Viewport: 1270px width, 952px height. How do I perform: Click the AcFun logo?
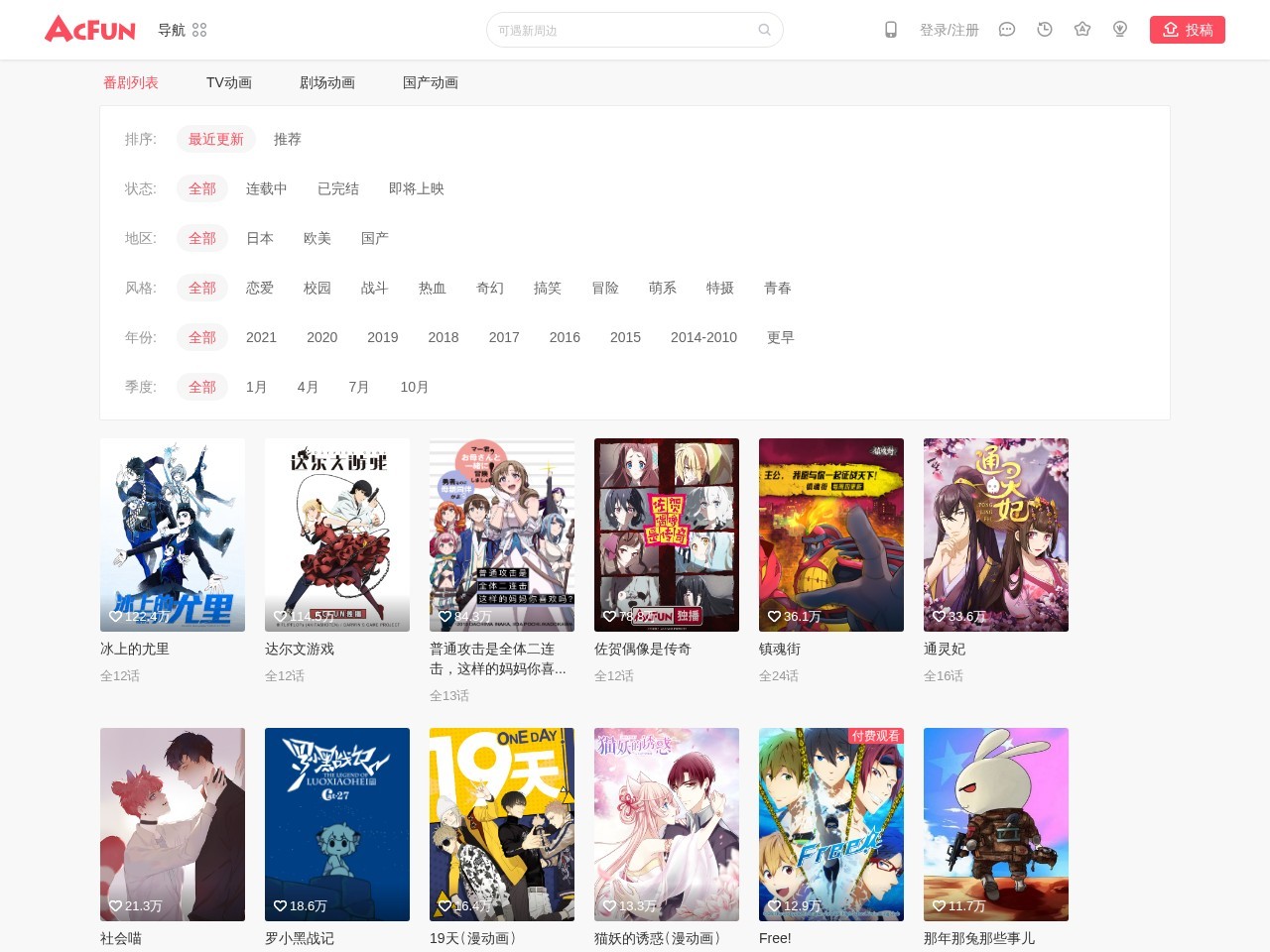pyautogui.click(x=90, y=30)
